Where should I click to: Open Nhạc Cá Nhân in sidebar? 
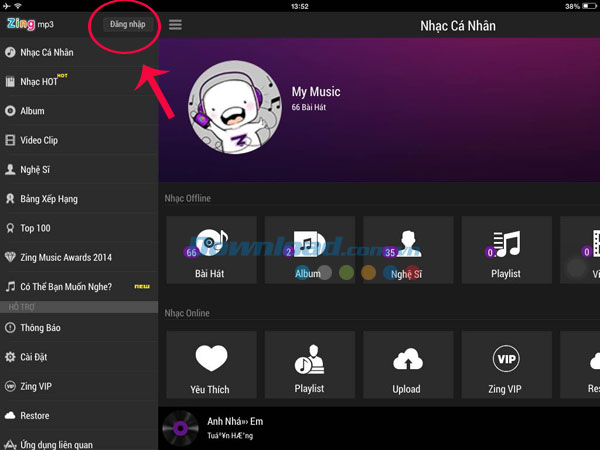[79, 52]
